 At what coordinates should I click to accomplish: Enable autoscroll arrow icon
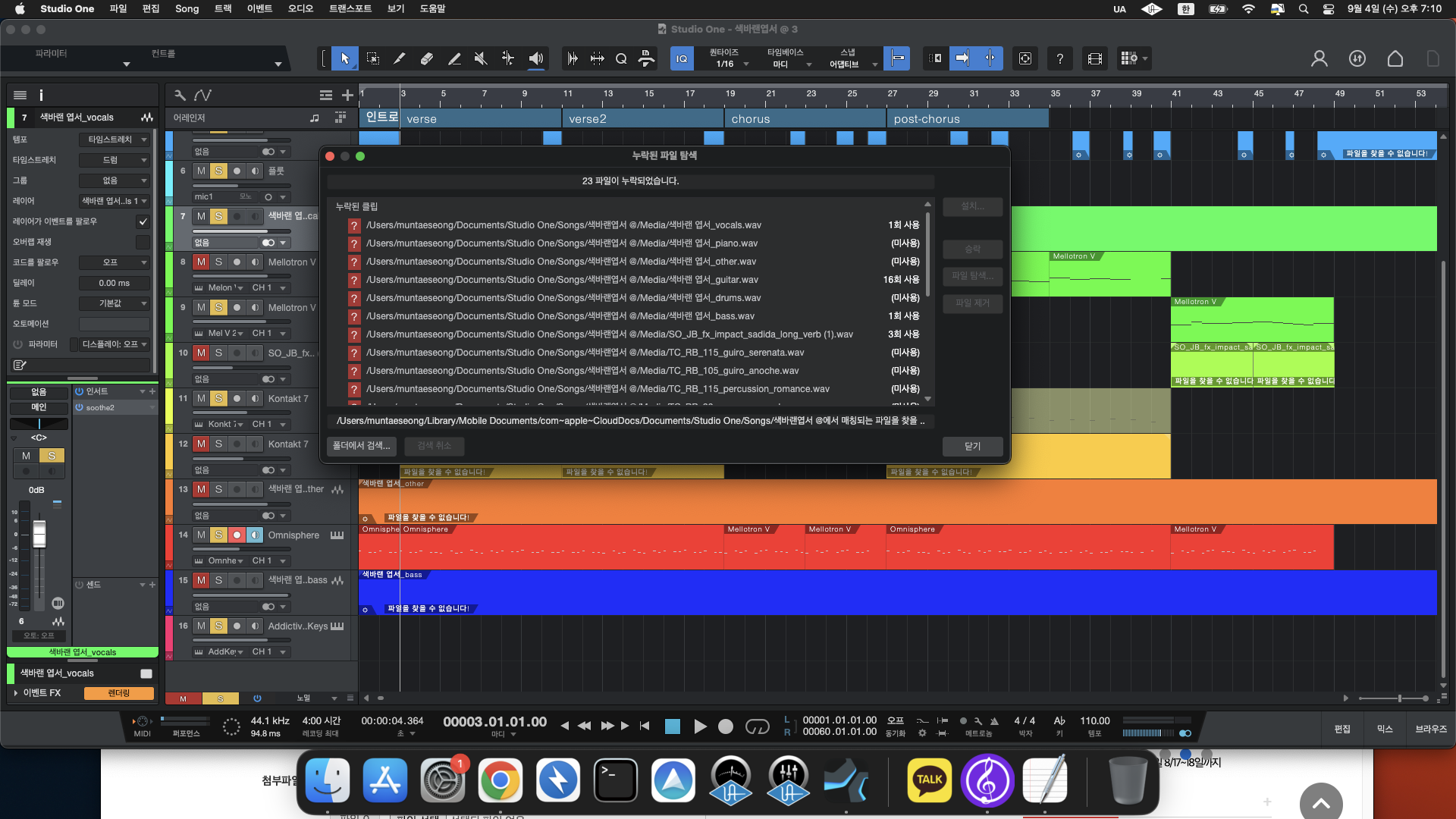(x=962, y=58)
